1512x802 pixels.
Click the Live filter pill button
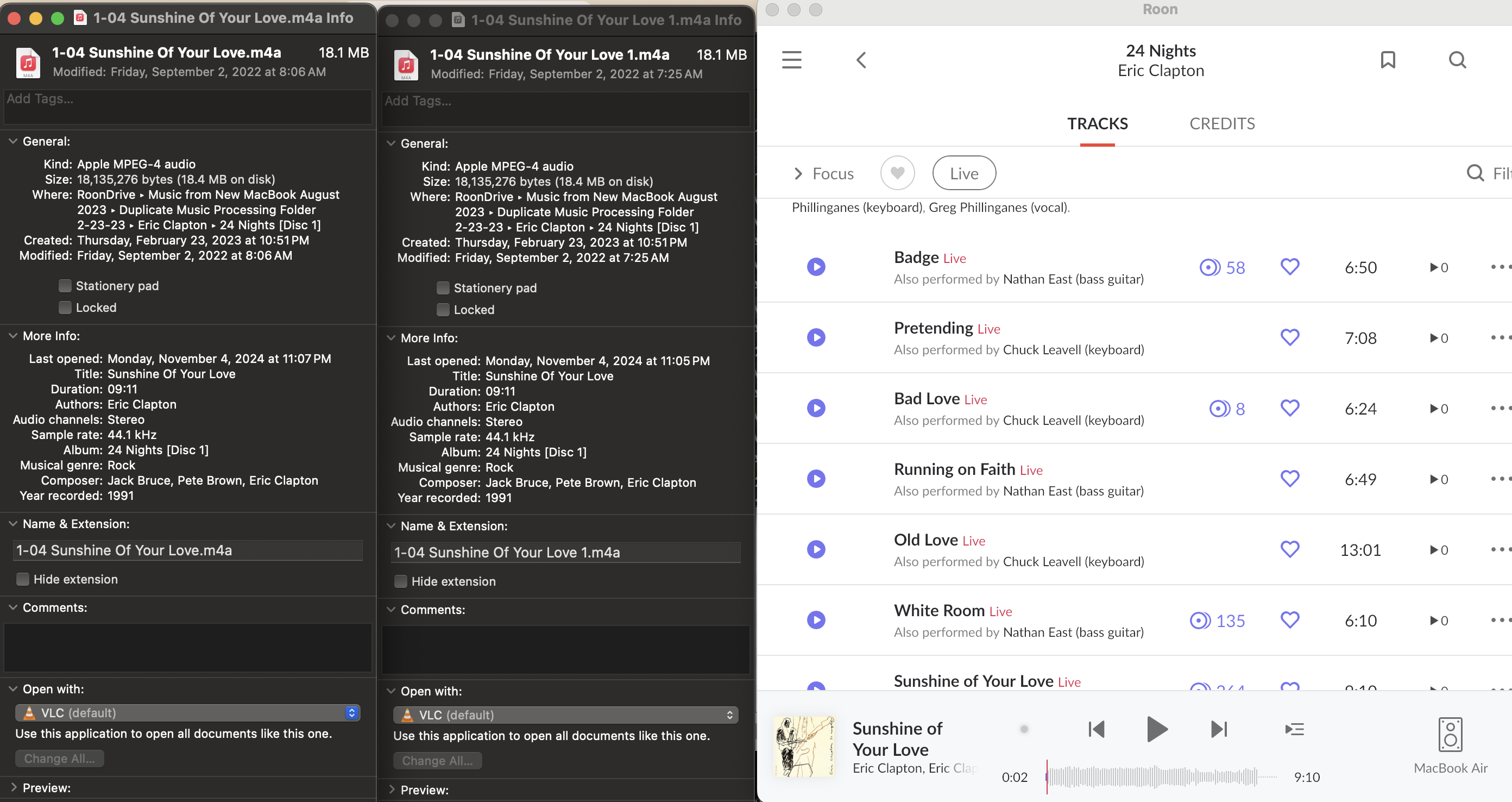tap(964, 174)
